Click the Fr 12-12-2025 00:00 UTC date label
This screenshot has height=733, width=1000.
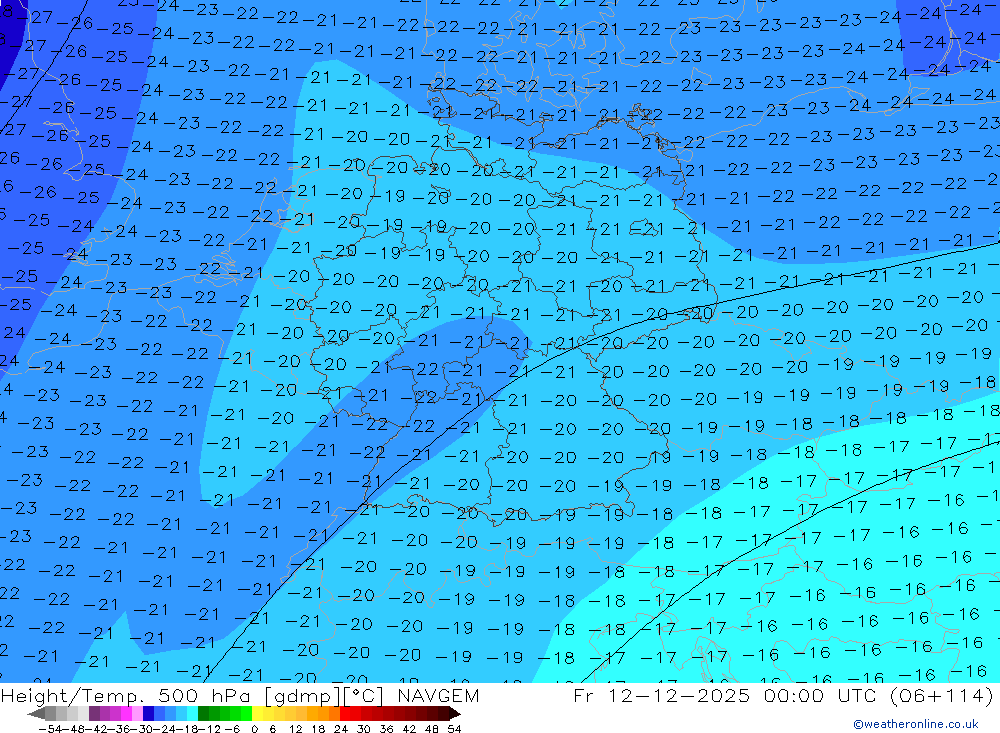click(783, 695)
